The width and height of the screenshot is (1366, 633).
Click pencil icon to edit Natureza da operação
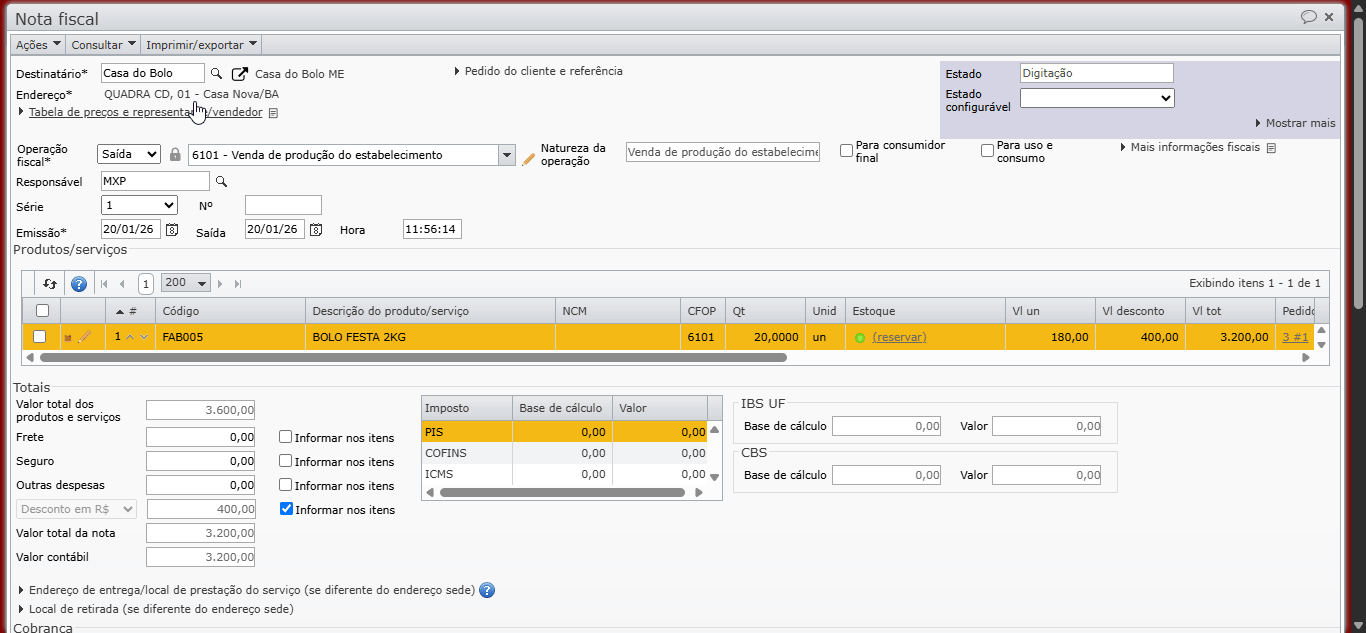(529, 158)
